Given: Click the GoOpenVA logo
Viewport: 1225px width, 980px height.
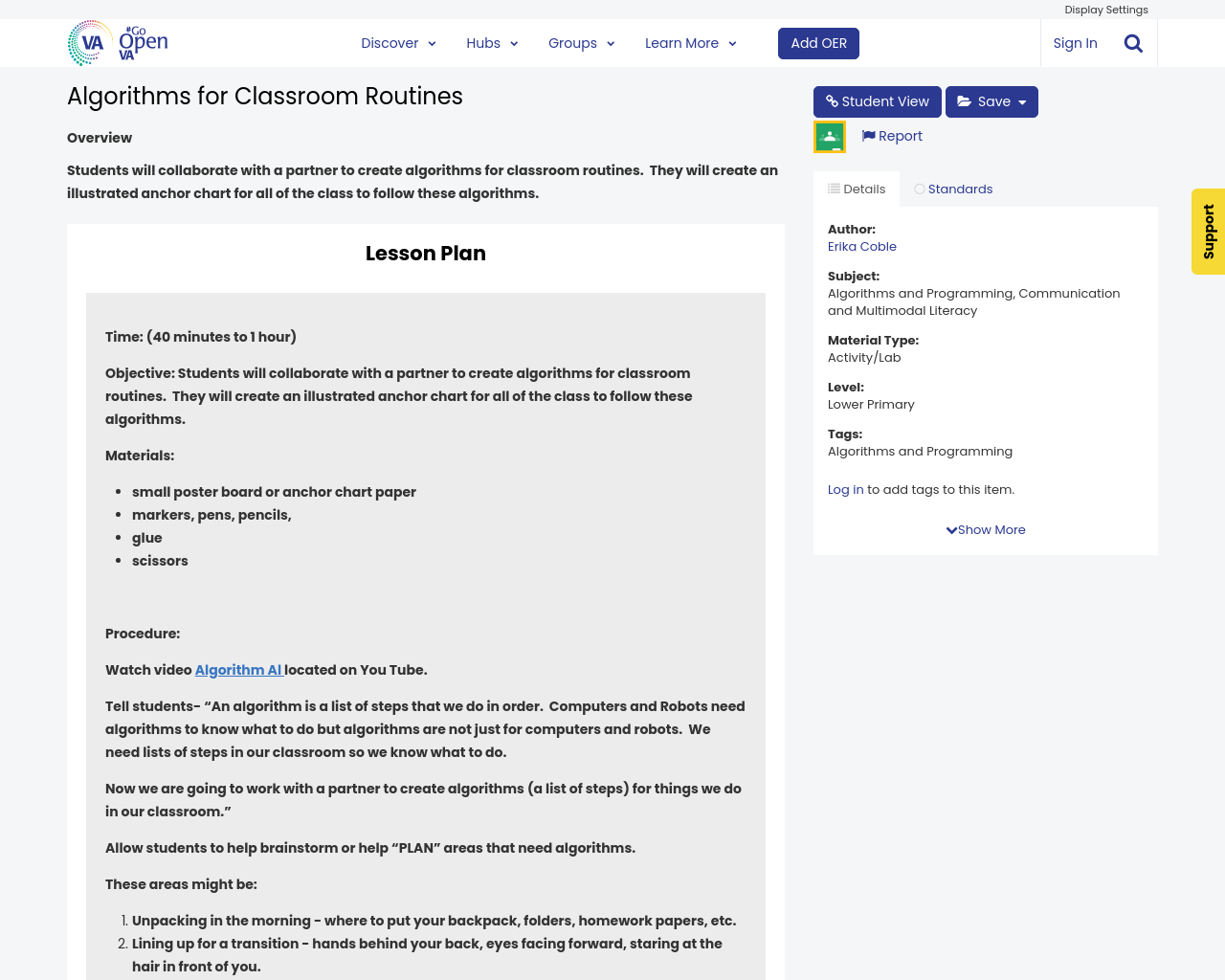Looking at the screenshot, I should pyautogui.click(x=118, y=43).
